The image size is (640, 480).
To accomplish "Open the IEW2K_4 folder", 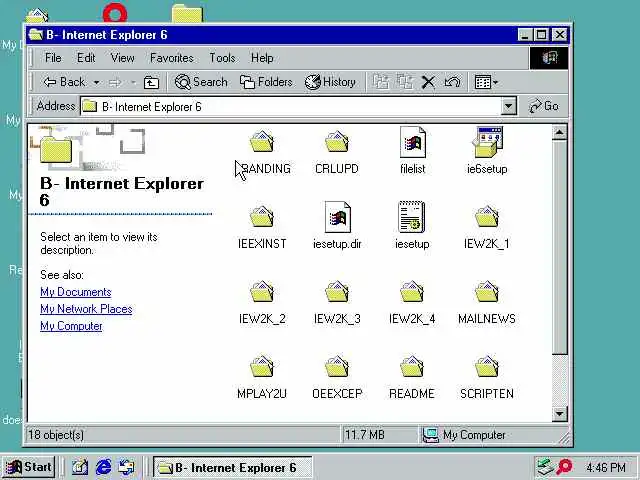I will [412, 292].
